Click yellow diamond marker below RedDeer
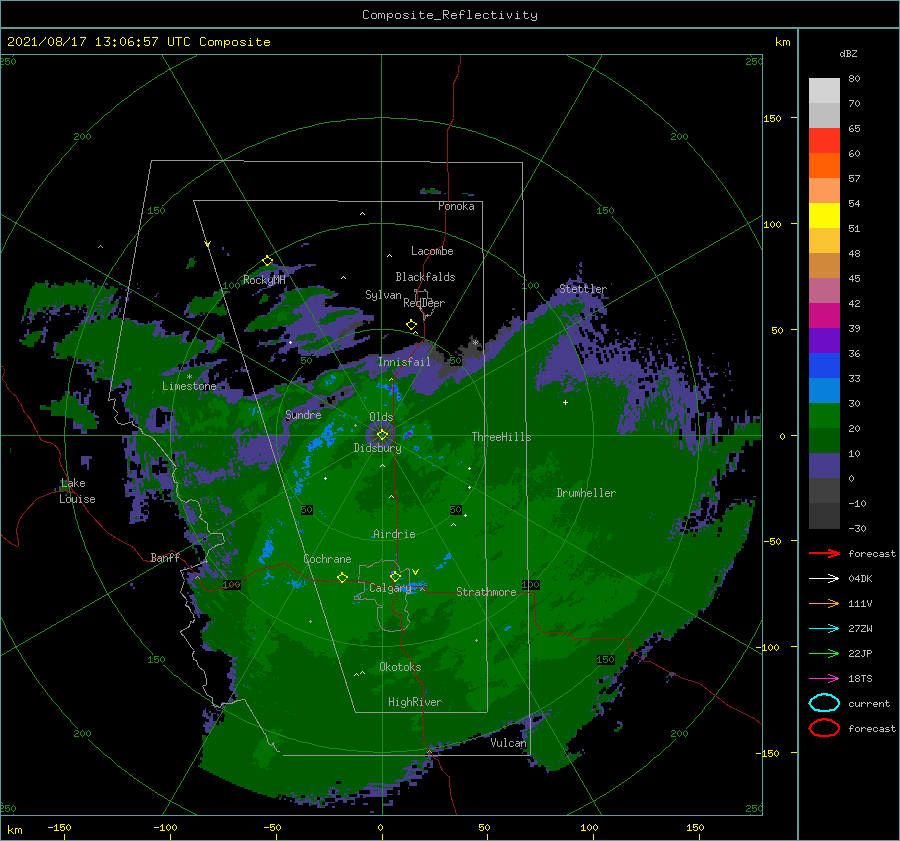 (x=412, y=325)
